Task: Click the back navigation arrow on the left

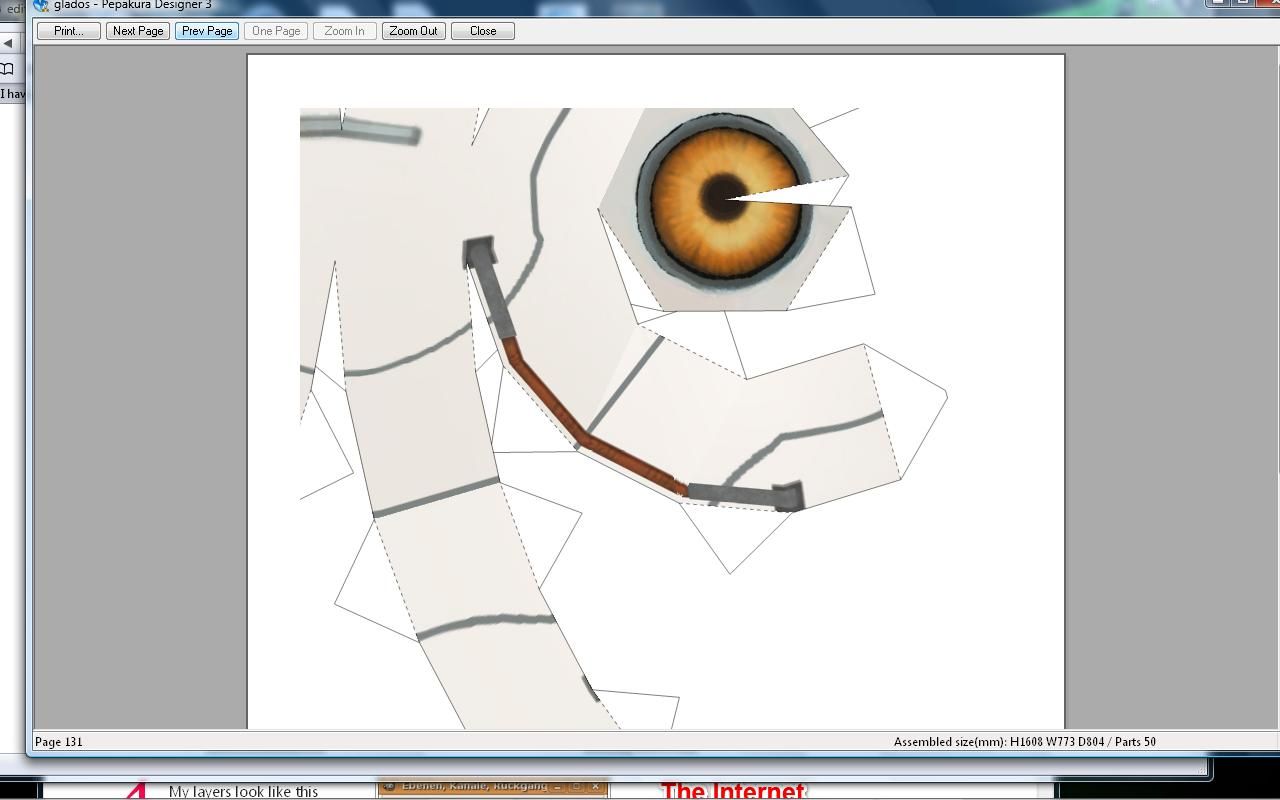Action: point(8,42)
